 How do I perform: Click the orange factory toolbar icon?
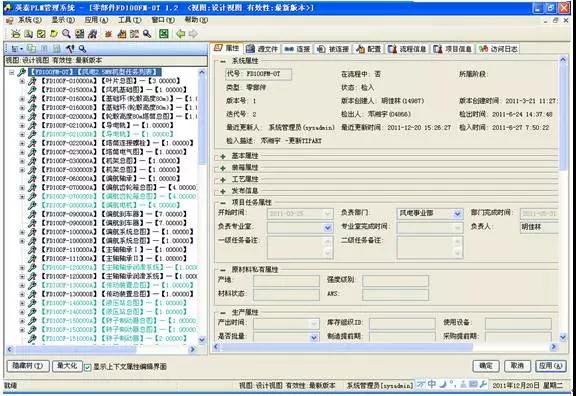coord(122,34)
